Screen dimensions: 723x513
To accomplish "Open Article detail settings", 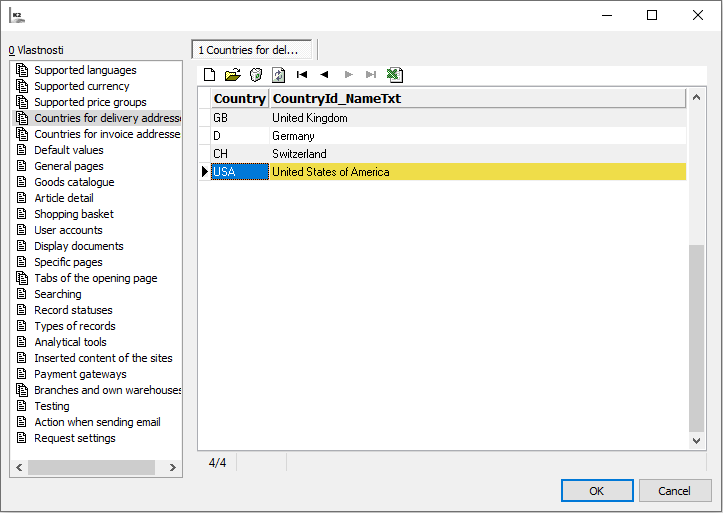I will tap(64, 198).
